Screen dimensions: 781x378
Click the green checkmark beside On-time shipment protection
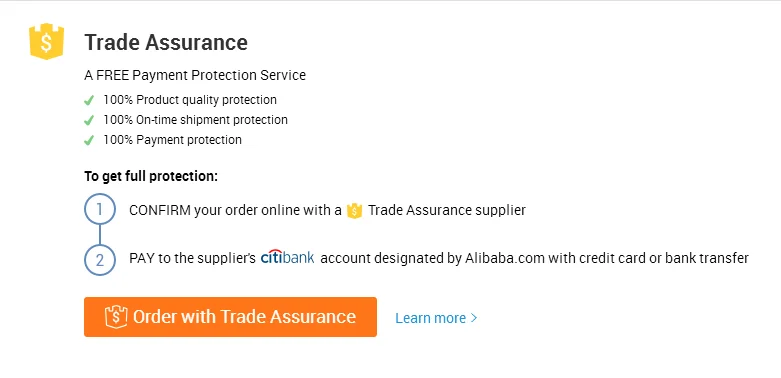pos(89,121)
